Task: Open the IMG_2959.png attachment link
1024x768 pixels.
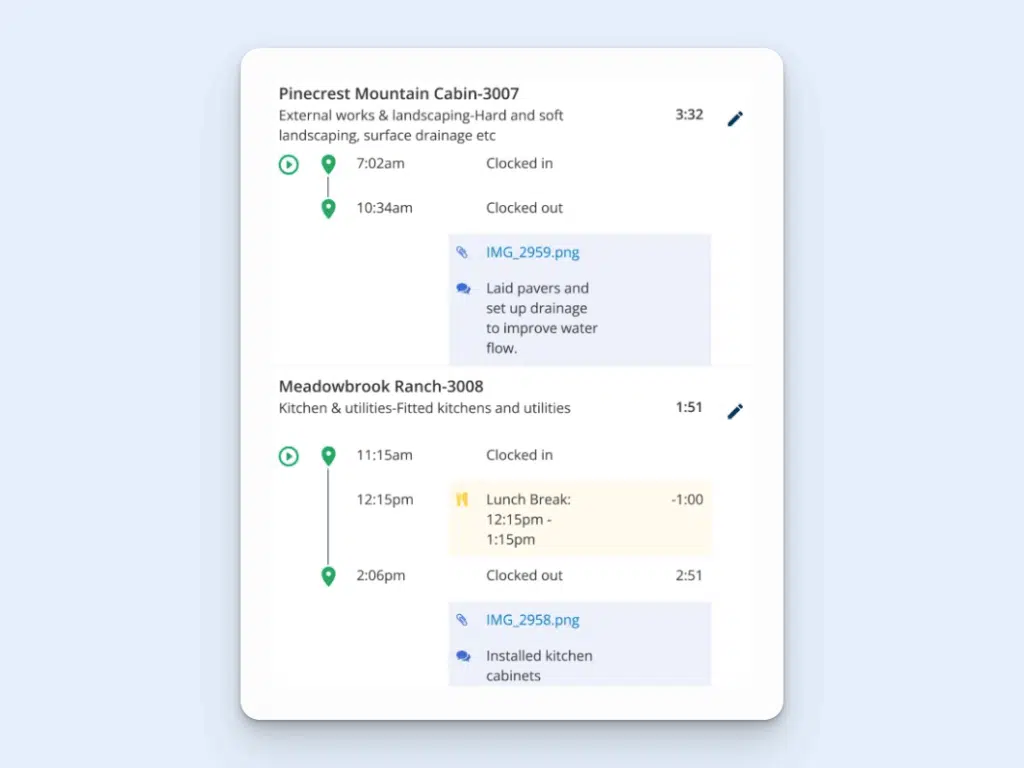Action: pos(532,252)
